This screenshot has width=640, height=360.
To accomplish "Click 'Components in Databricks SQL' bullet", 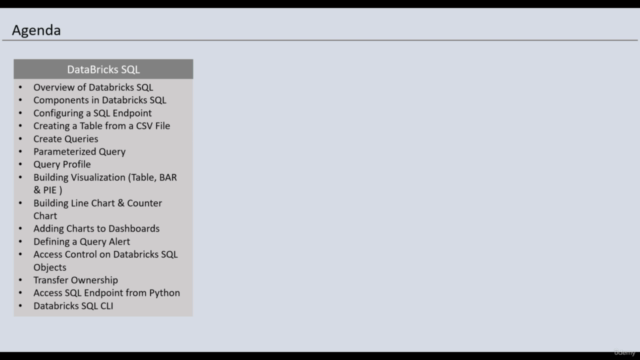I will pos(100,100).
